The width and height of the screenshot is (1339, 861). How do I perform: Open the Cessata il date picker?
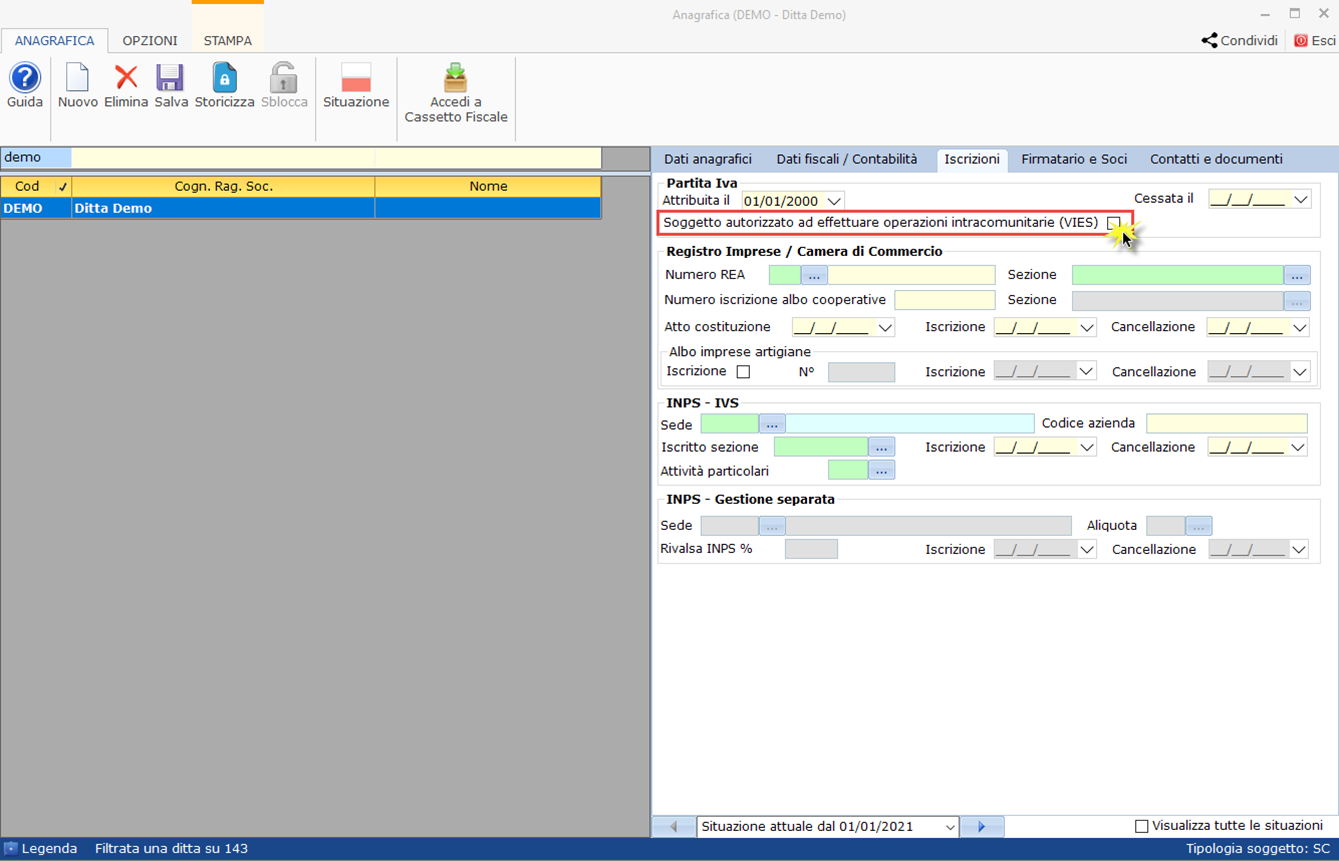1300,199
